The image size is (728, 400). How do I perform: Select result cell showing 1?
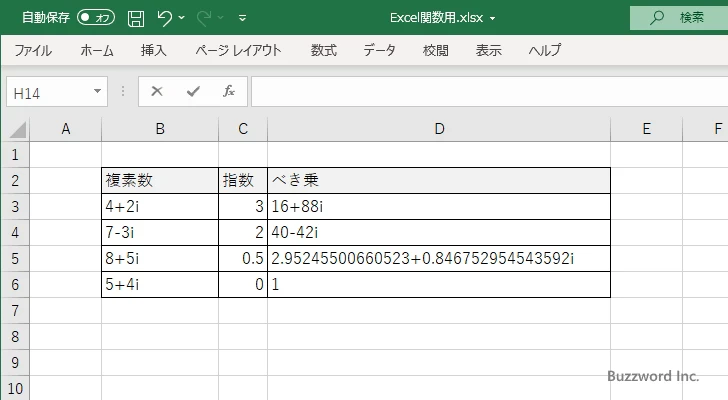[439, 284]
